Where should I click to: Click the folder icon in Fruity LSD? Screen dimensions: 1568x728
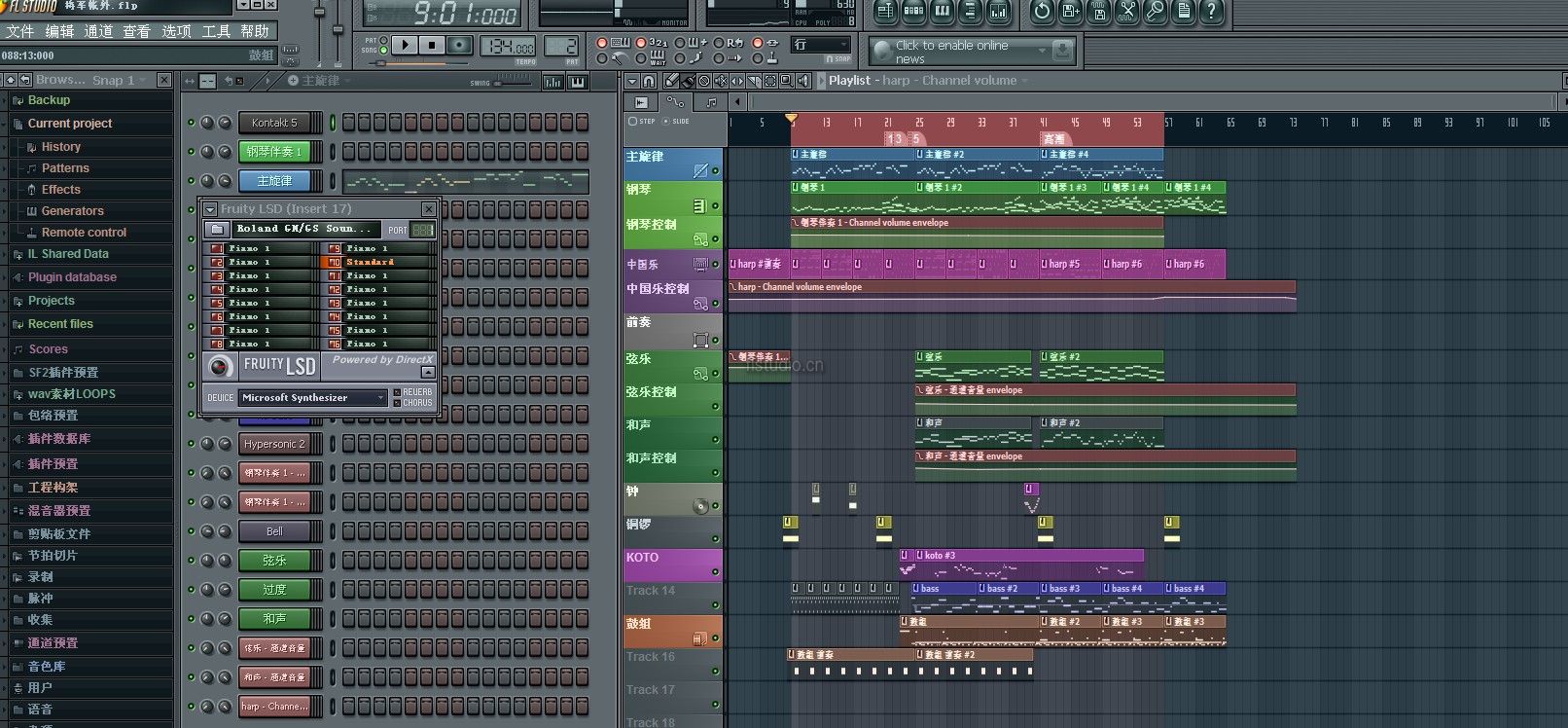217,229
